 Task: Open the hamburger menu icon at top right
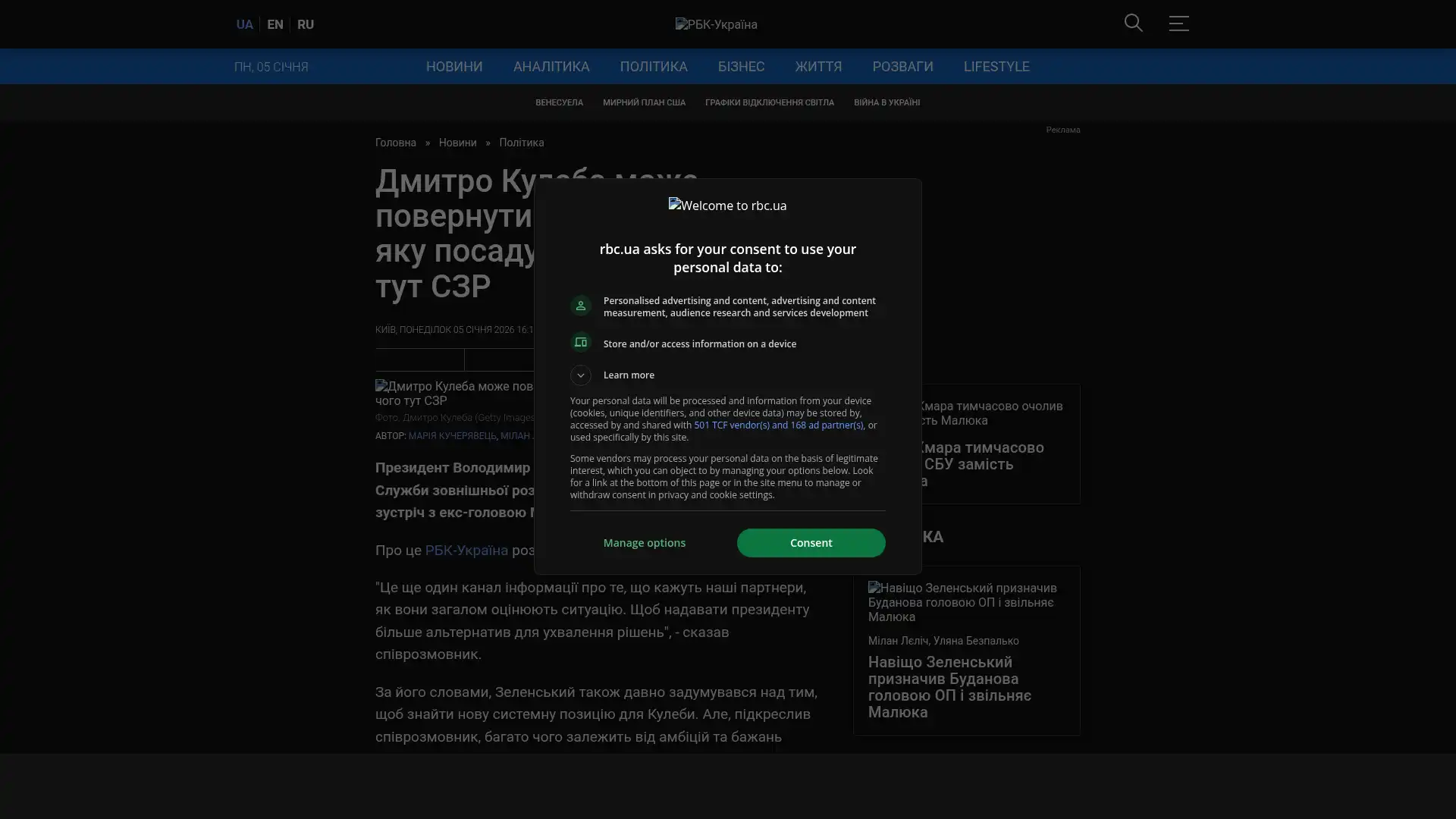1178,24
